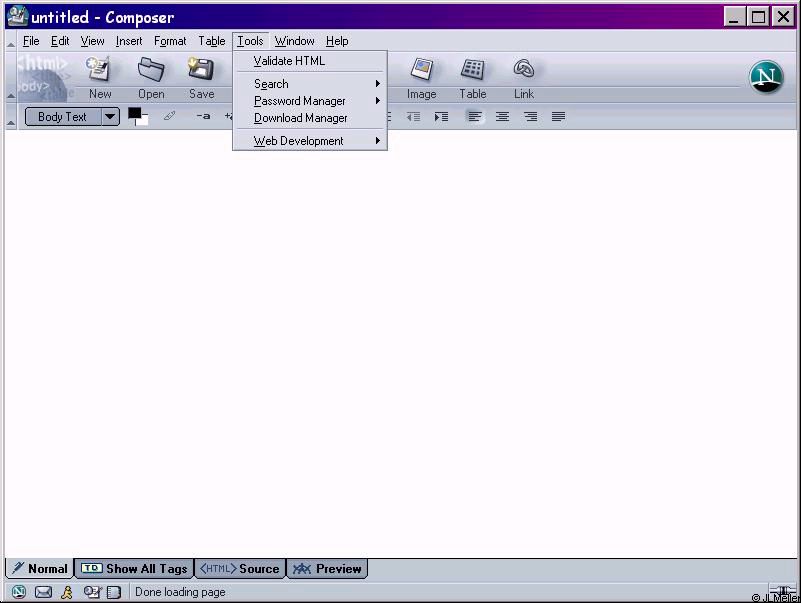
Task: Minimize the Composer window
Action: coord(734,17)
